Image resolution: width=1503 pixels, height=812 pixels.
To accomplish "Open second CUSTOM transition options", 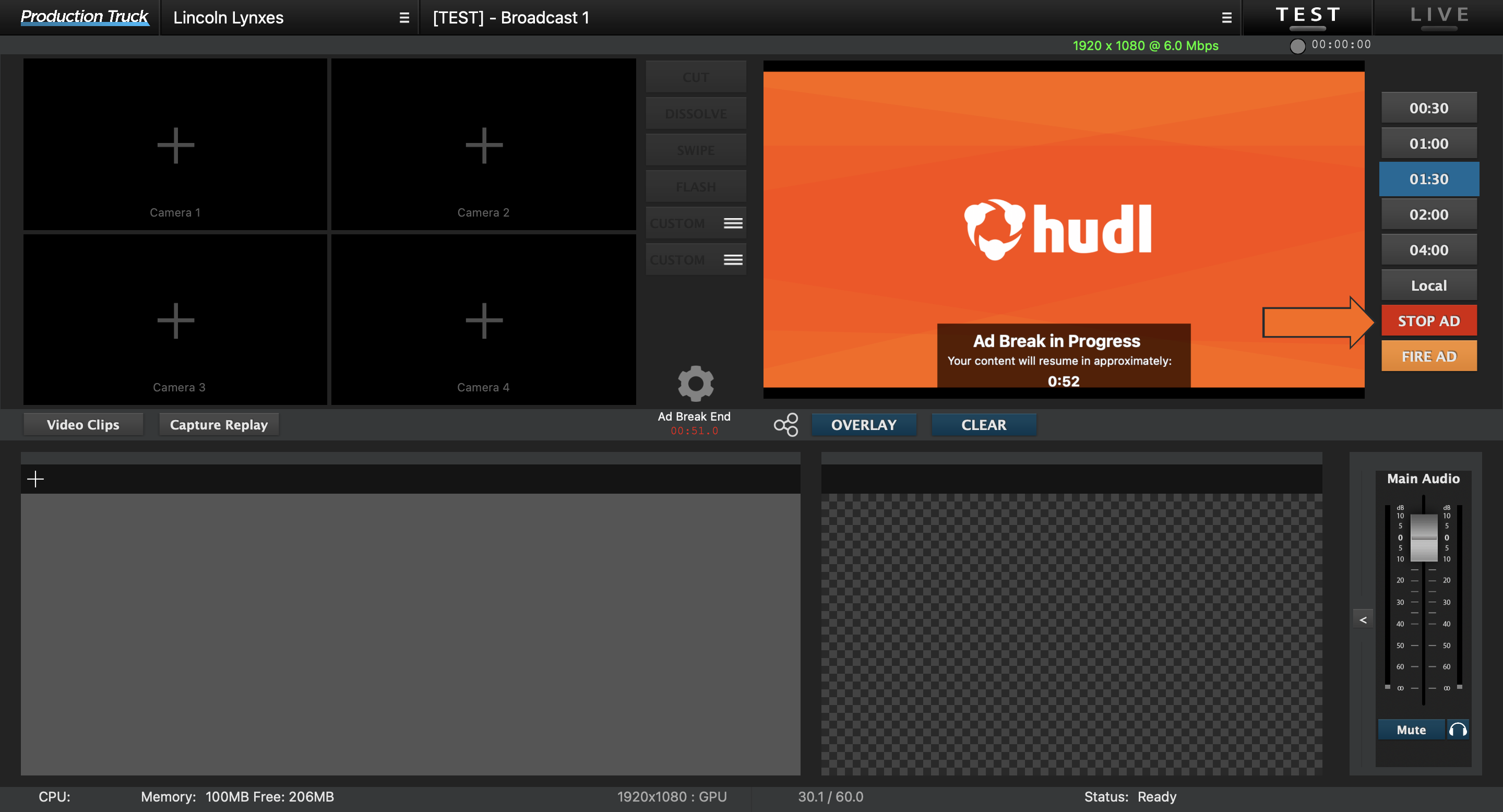I will 733,259.
